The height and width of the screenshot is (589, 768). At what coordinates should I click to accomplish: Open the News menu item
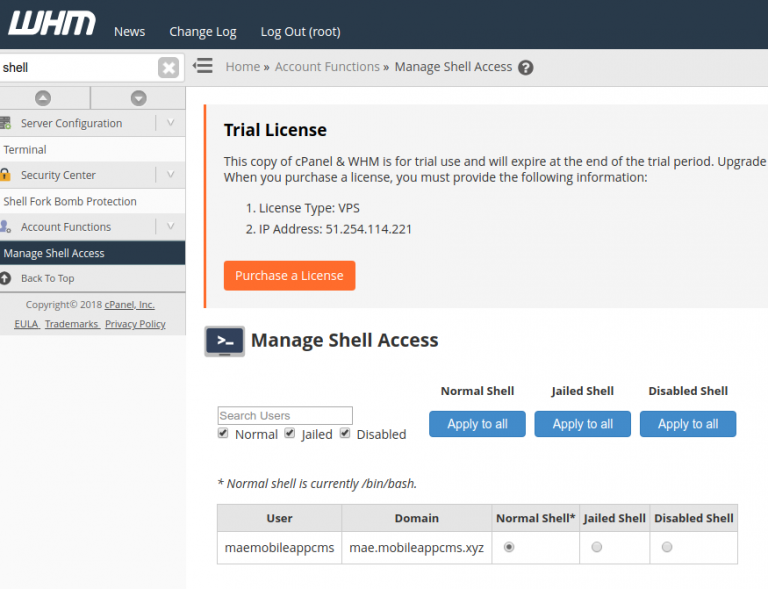pos(129,31)
